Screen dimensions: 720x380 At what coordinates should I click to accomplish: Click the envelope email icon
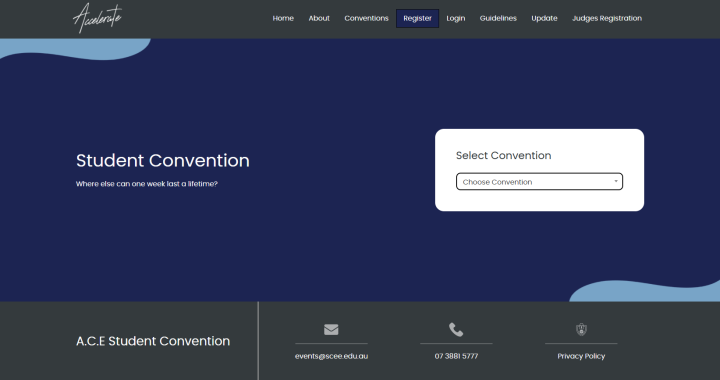pyautogui.click(x=331, y=330)
